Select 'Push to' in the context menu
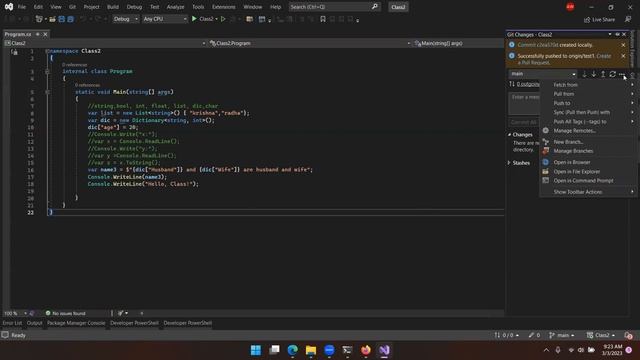 pyautogui.click(x=588, y=103)
